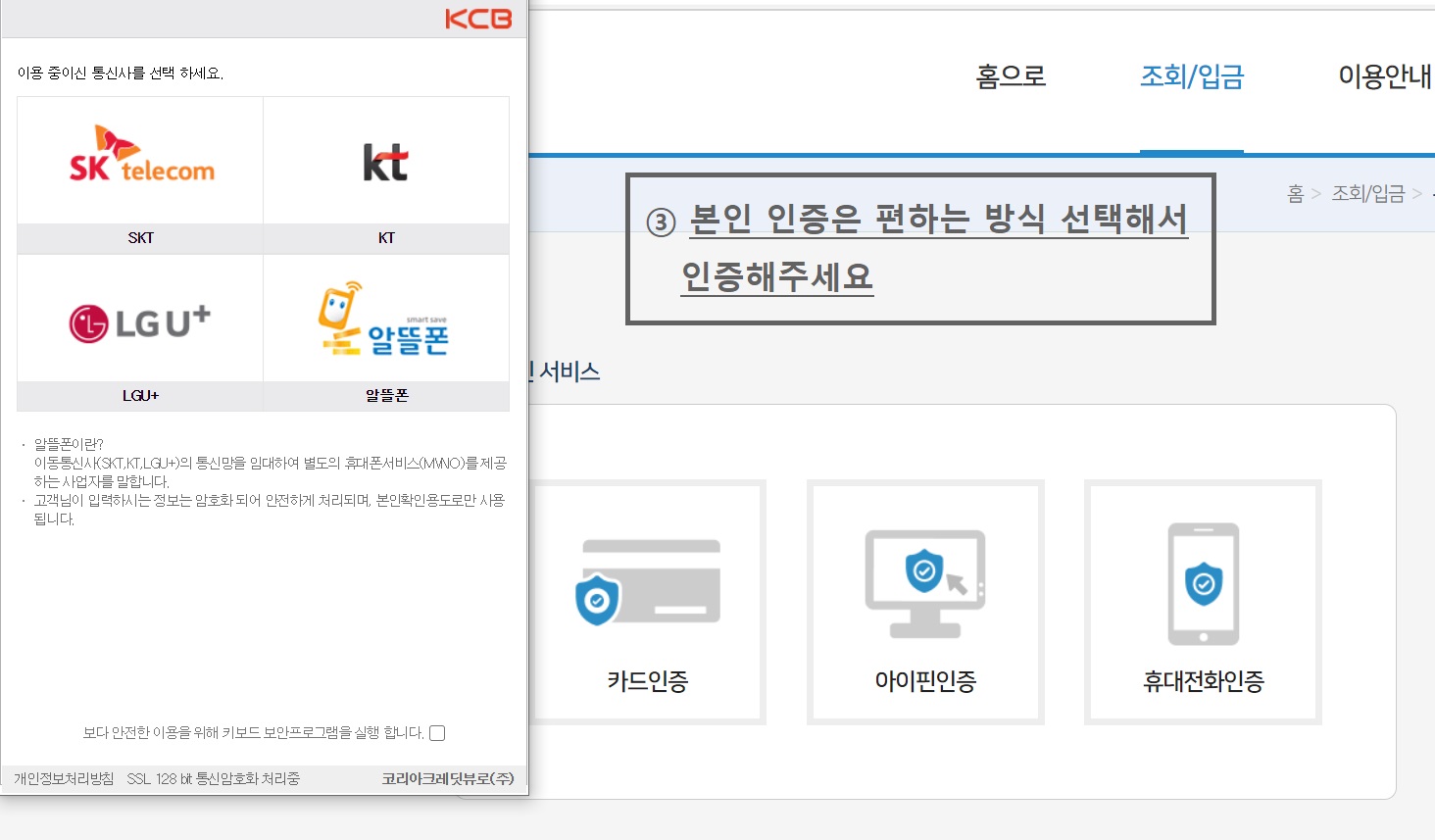Open the 이용안내 menu item
This screenshot has width=1435, height=840.
[x=1386, y=76]
